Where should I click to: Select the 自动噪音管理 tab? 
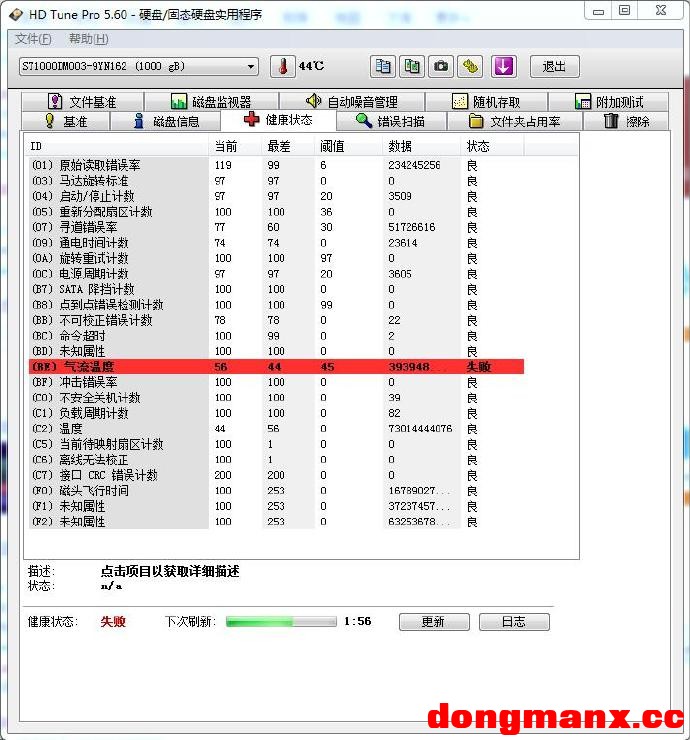[x=352, y=102]
